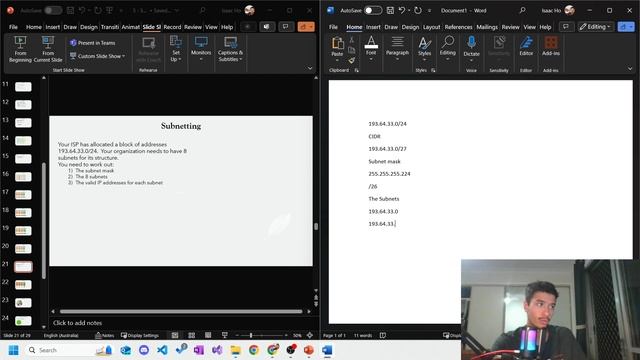The image size is (640, 360).
Task: Select Format Painter in Word clipboard
Action: (x=351, y=60)
